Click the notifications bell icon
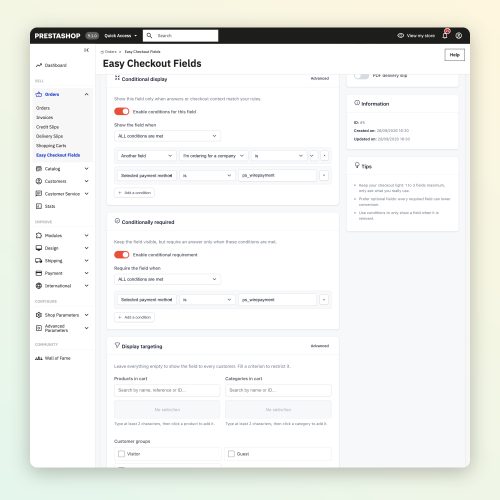The width and height of the screenshot is (500, 500). (x=445, y=35)
